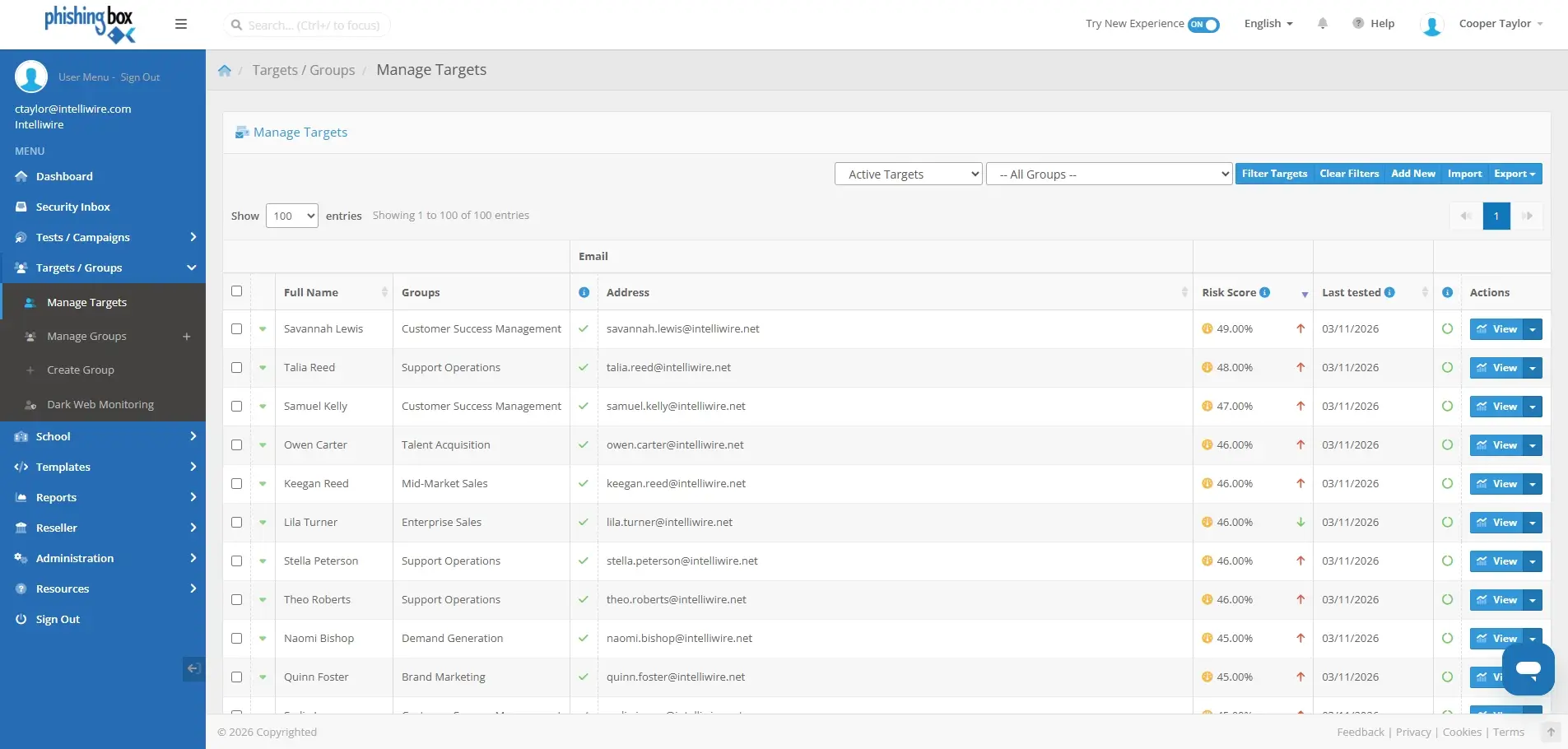The height and width of the screenshot is (749, 1568).
Task: Open the notifications bell
Action: click(x=1323, y=24)
